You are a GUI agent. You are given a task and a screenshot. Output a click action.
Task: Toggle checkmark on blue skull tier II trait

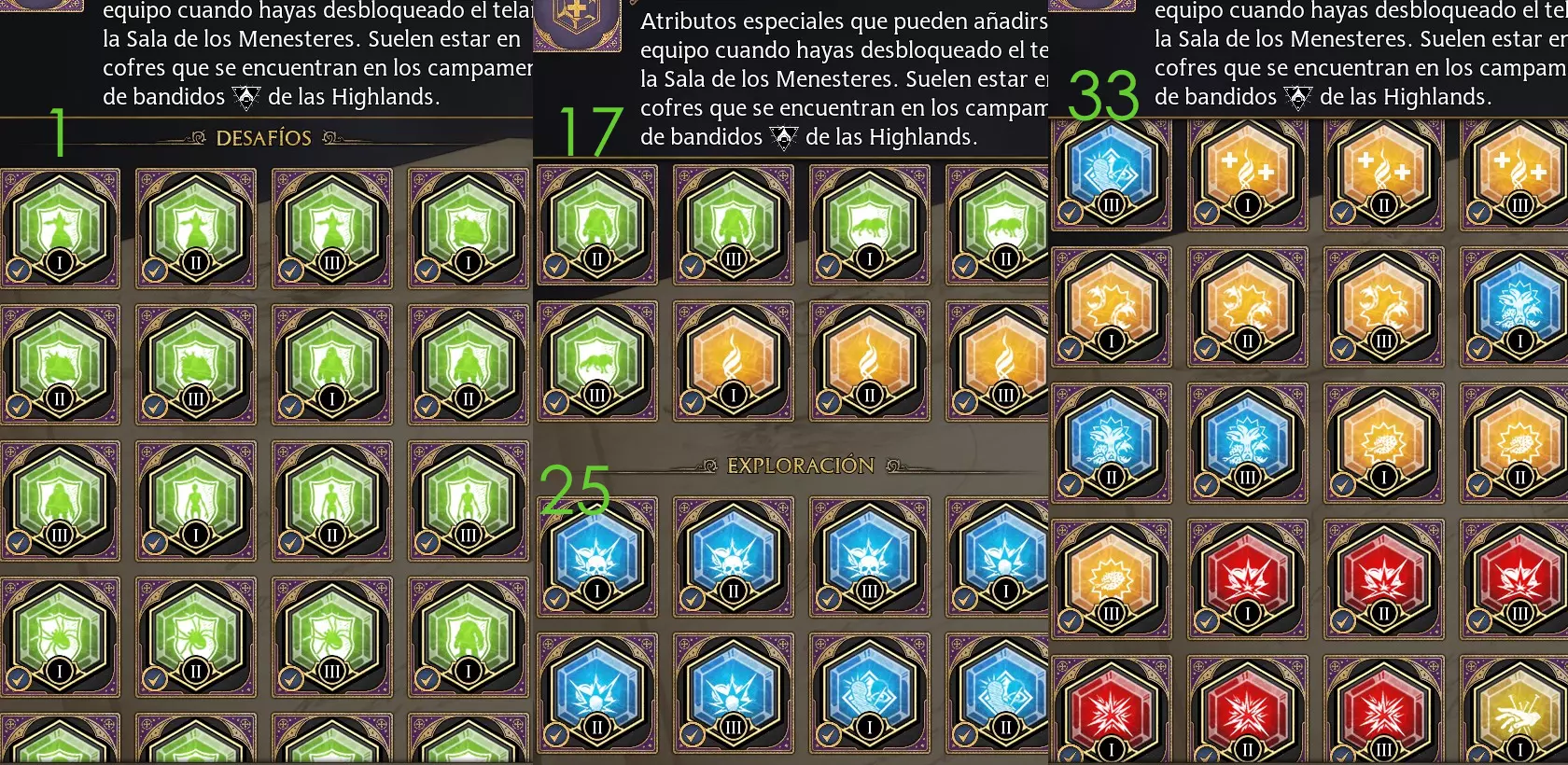pyautogui.click(x=693, y=598)
